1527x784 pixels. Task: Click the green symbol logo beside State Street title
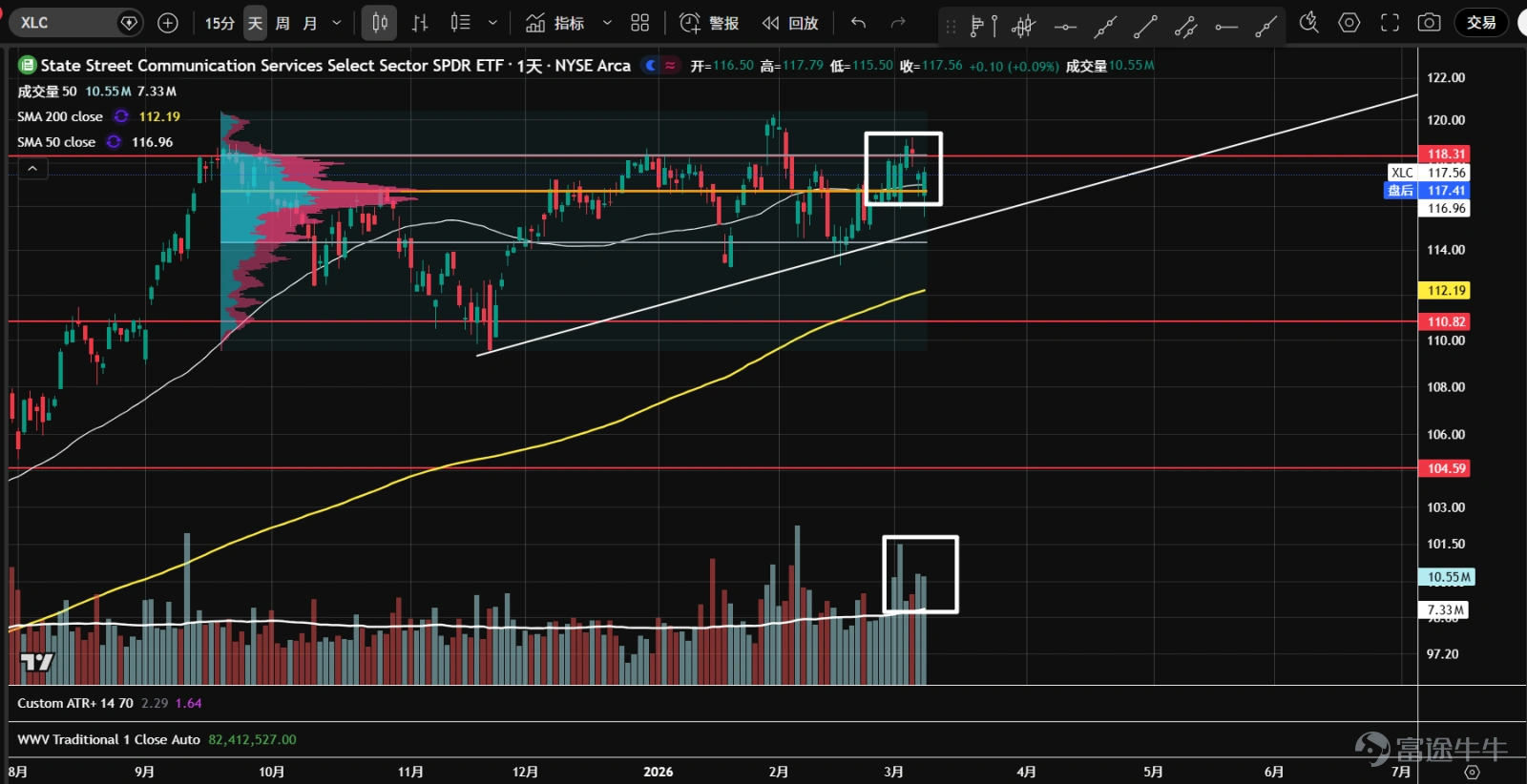27,65
